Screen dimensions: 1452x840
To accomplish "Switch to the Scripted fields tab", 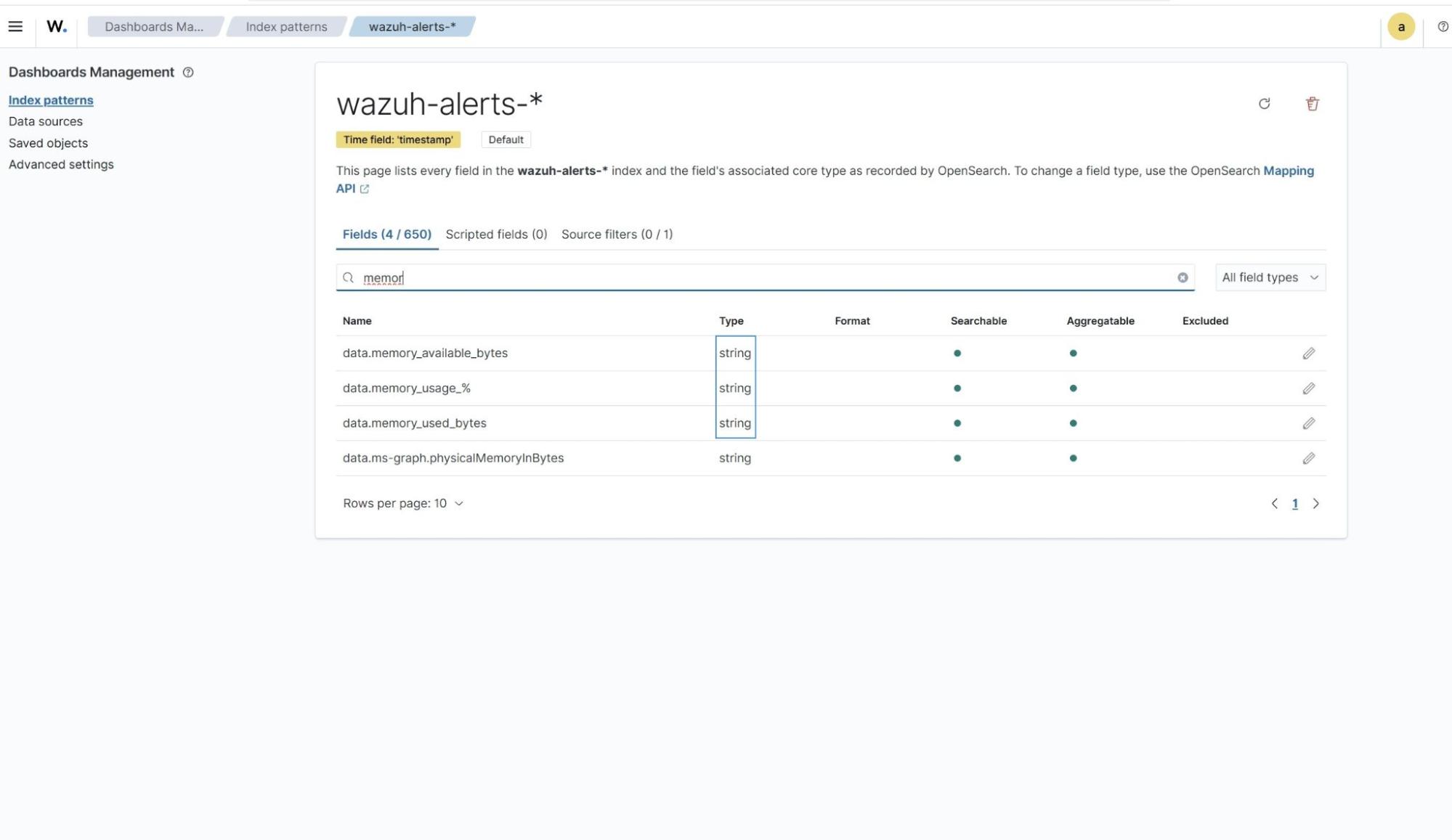I will (496, 234).
